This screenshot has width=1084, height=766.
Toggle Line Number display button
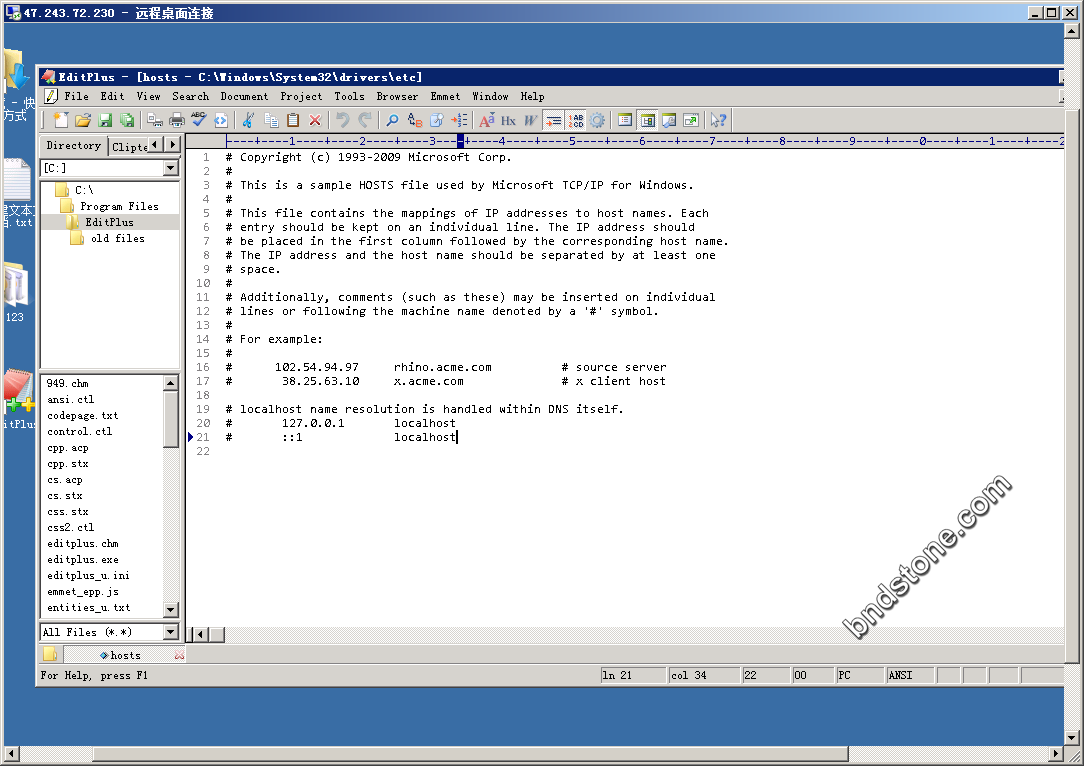coord(575,120)
